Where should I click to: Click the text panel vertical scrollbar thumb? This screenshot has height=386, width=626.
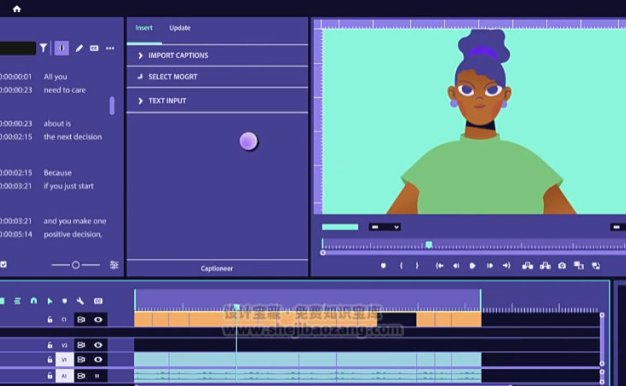pyautogui.click(x=112, y=106)
